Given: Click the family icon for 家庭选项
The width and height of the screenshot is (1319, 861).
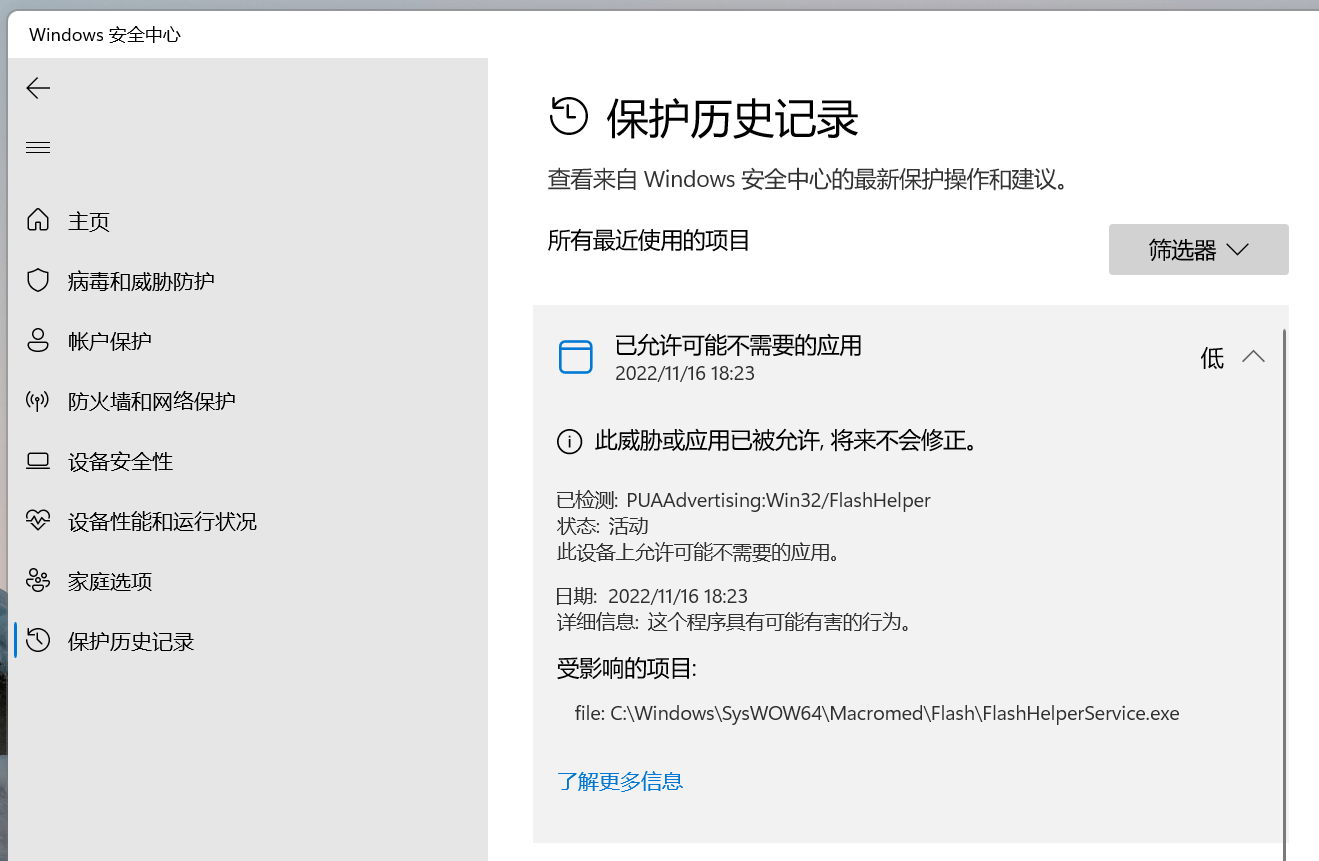Looking at the screenshot, I should click(x=38, y=581).
